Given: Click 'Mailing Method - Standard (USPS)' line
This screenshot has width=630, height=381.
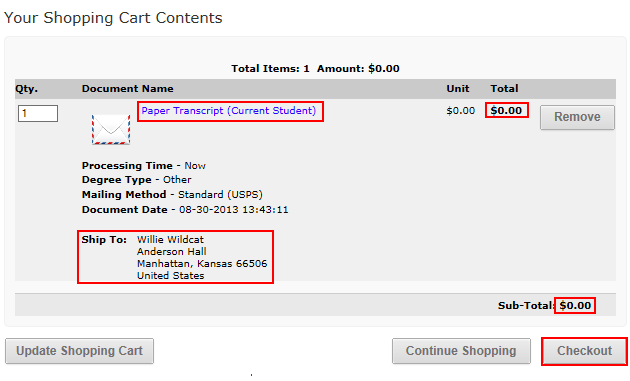Looking at the screenshot, I should pos(172,195).
